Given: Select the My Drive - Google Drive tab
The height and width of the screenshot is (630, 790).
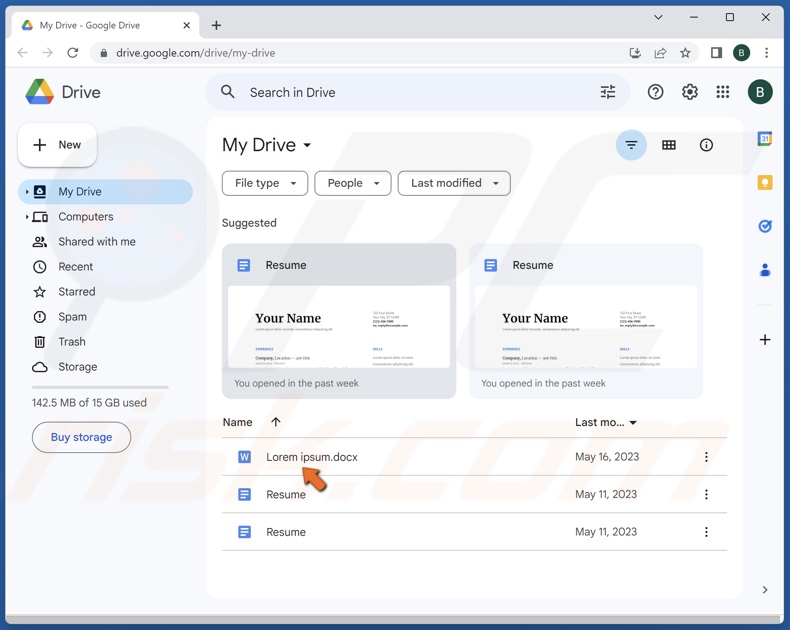Looking at the screenshot, I should click(x=105, y=25).
